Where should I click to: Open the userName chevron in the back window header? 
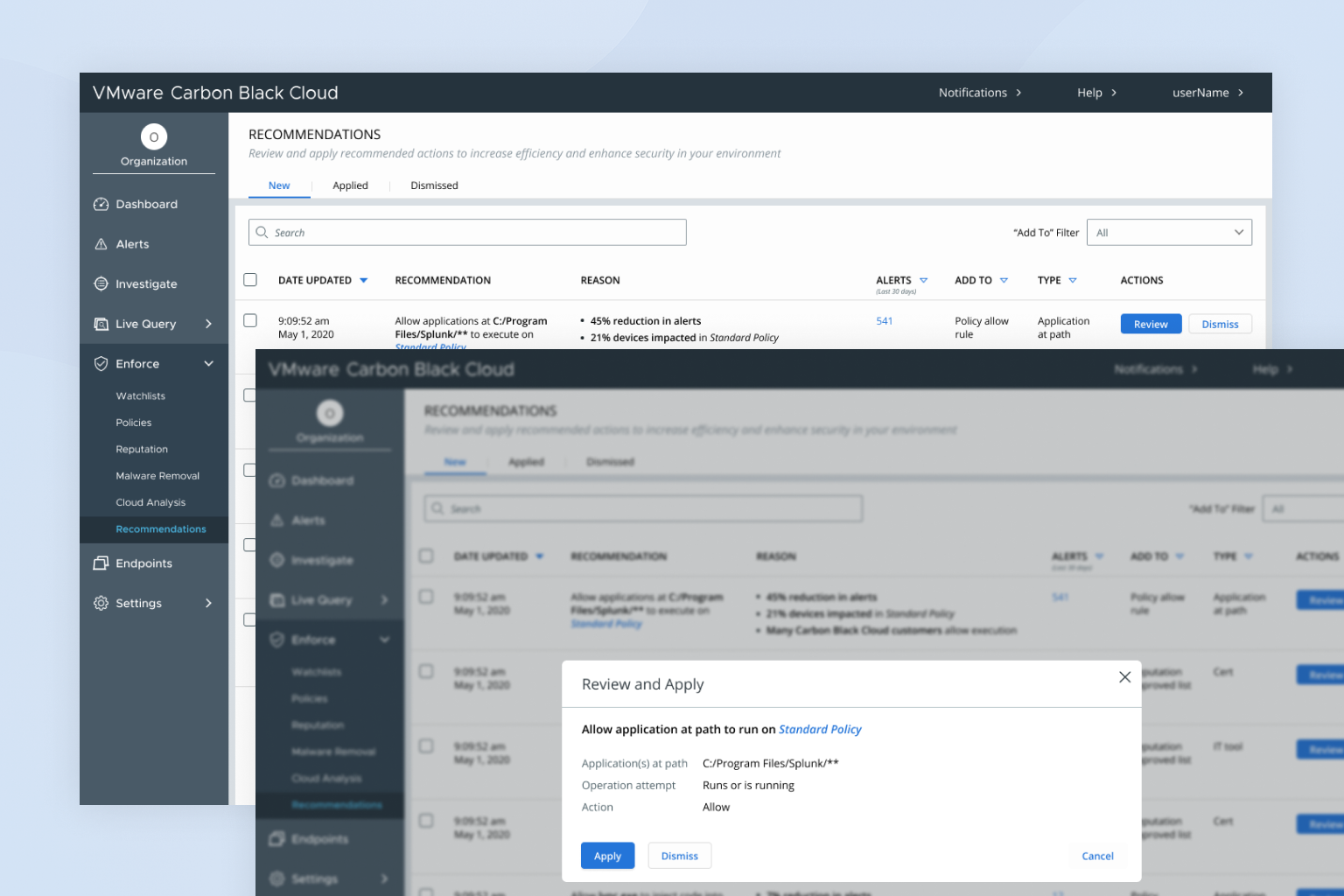pos(1241,93)
